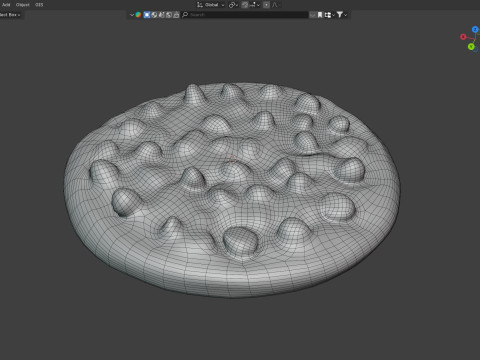Open the Object menu
The image size is (480, 360).
point(23,5)
